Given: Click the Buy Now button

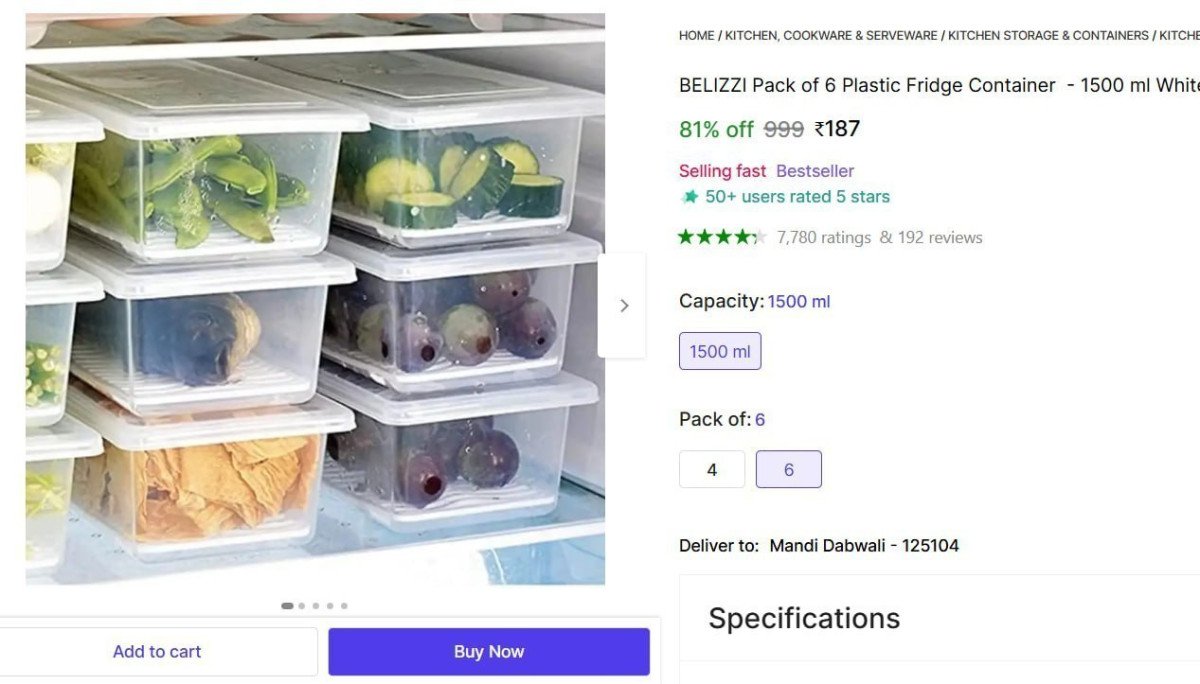Looking at the screenshot, I should 488,651.
